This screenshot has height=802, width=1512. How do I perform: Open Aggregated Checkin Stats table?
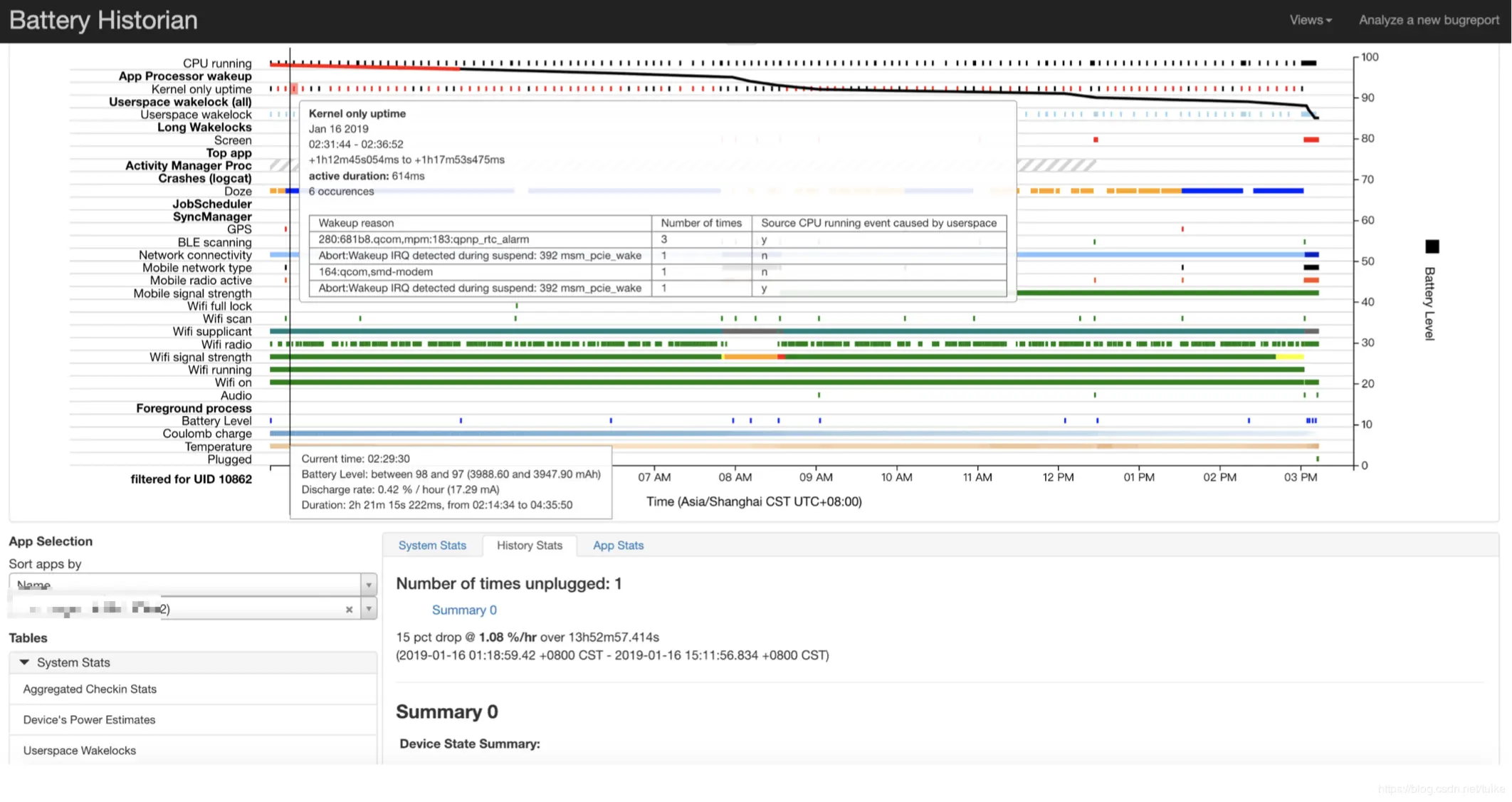[x=192, y=689]
